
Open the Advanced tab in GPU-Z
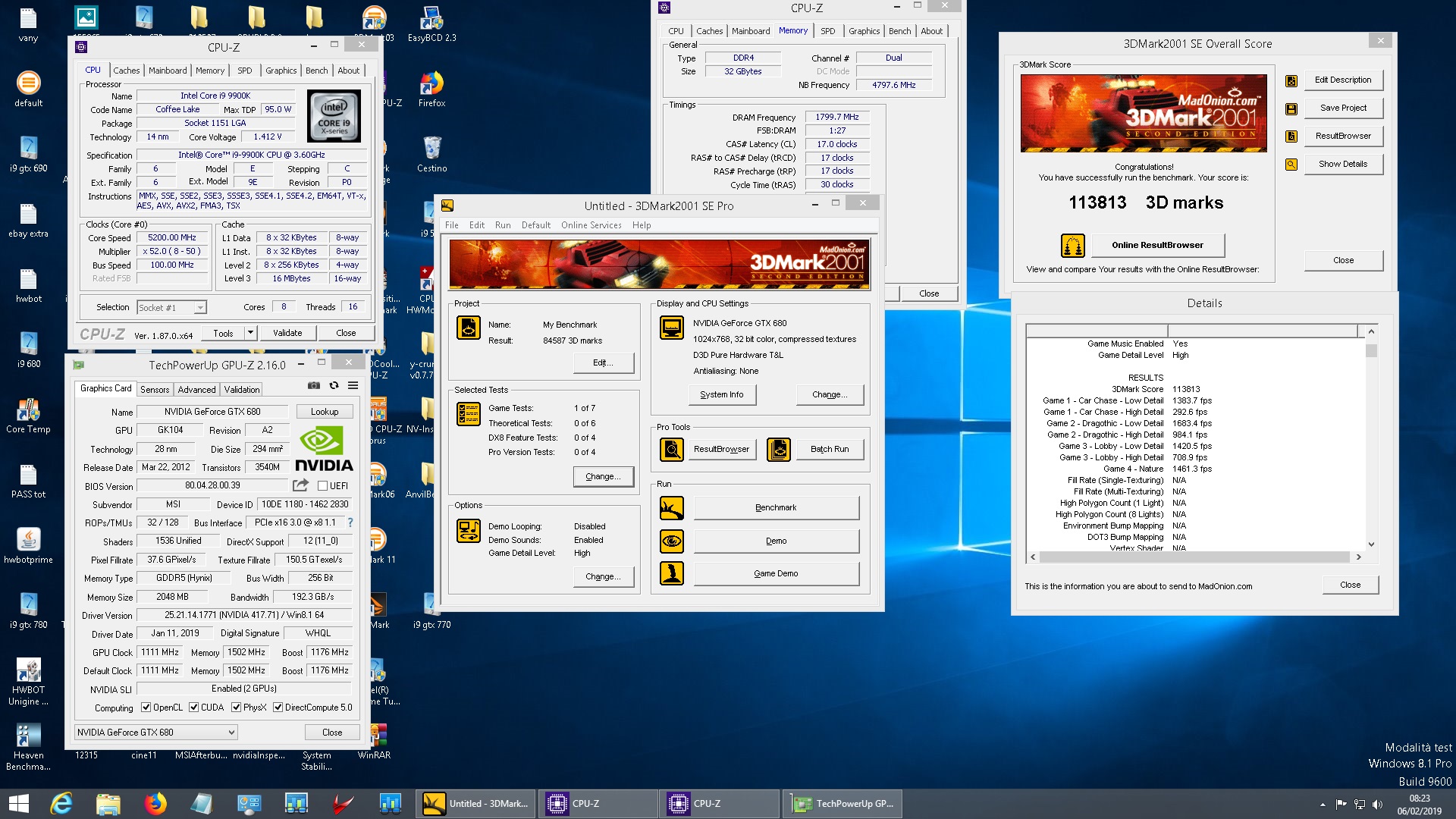[196, 390]
